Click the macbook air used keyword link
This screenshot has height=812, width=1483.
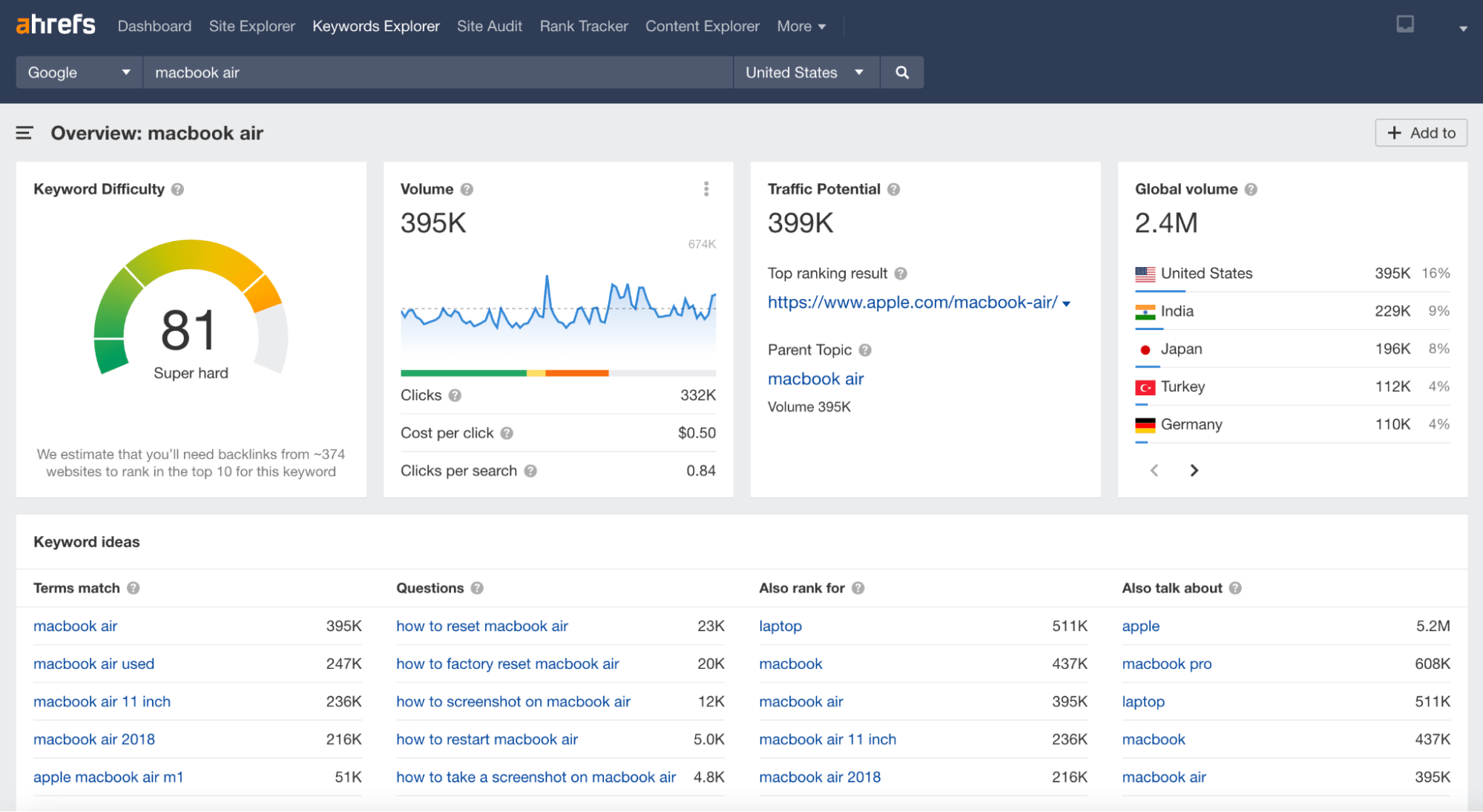(94, 663)
